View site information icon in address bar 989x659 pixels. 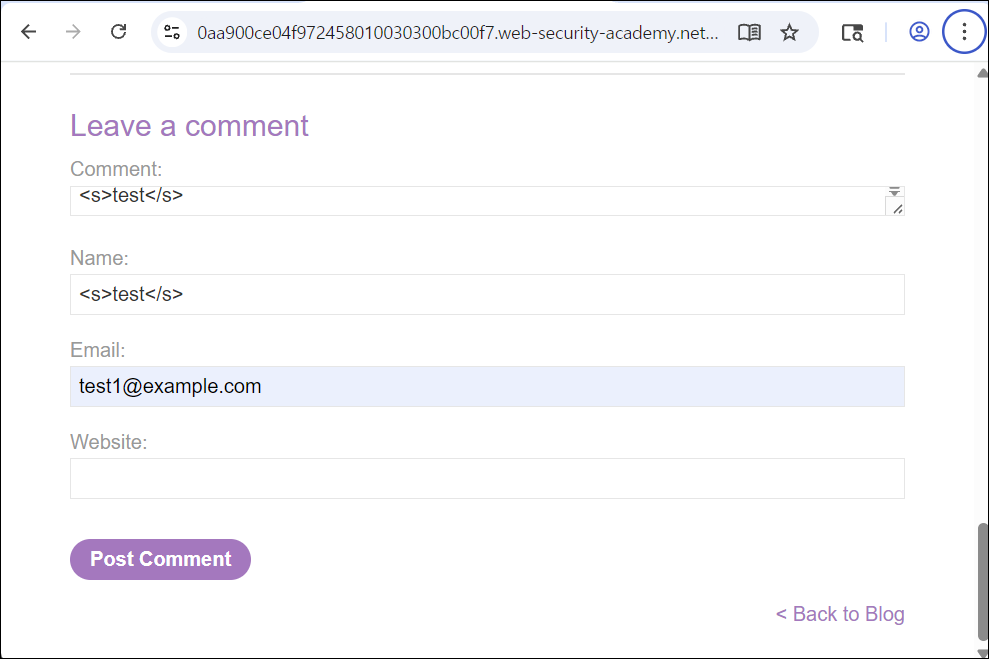172,32
